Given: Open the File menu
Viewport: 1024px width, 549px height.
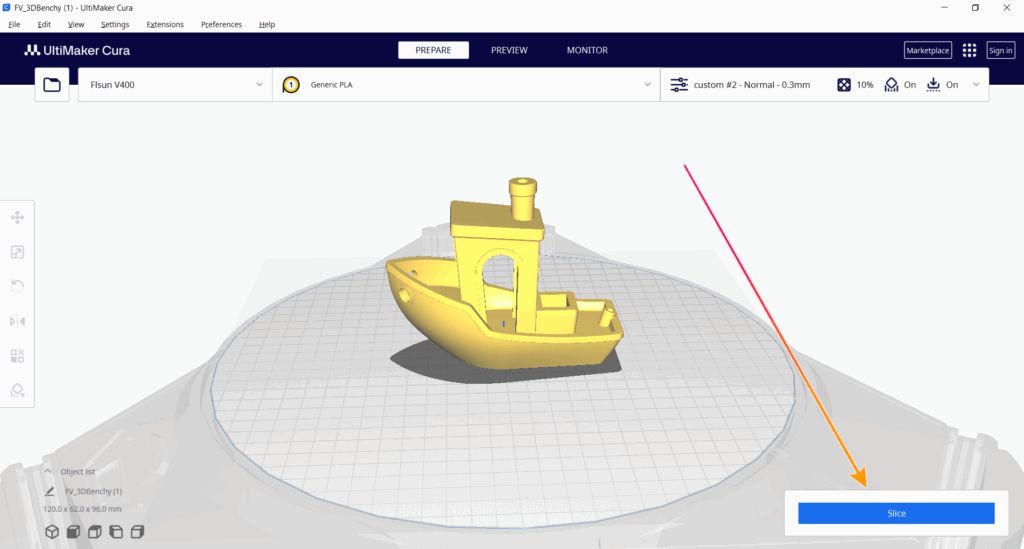Looking at the screenshot, I should coord(14,25).
